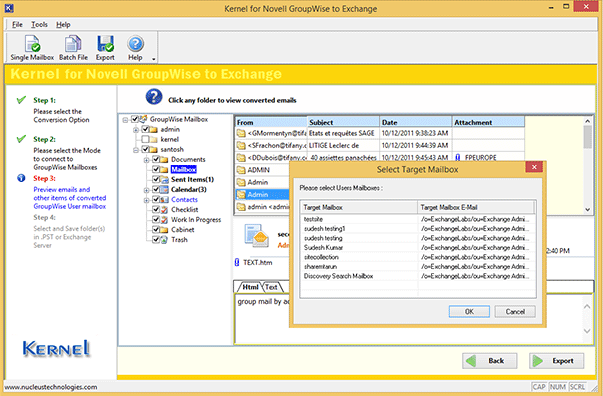Uncheck the Trash folder checkbox
Image resolution: width=603 pixels, height=396 pixels.
156,240
